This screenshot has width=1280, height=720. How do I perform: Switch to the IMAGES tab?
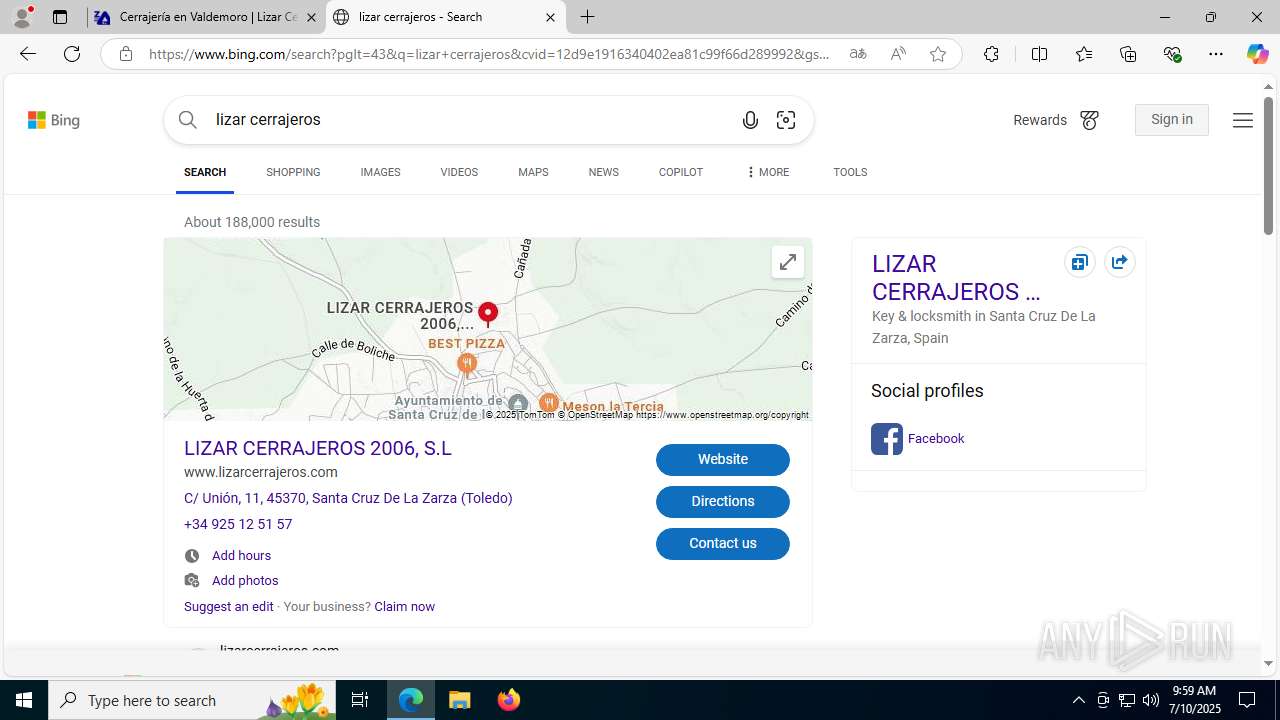[x=380, y=172]
